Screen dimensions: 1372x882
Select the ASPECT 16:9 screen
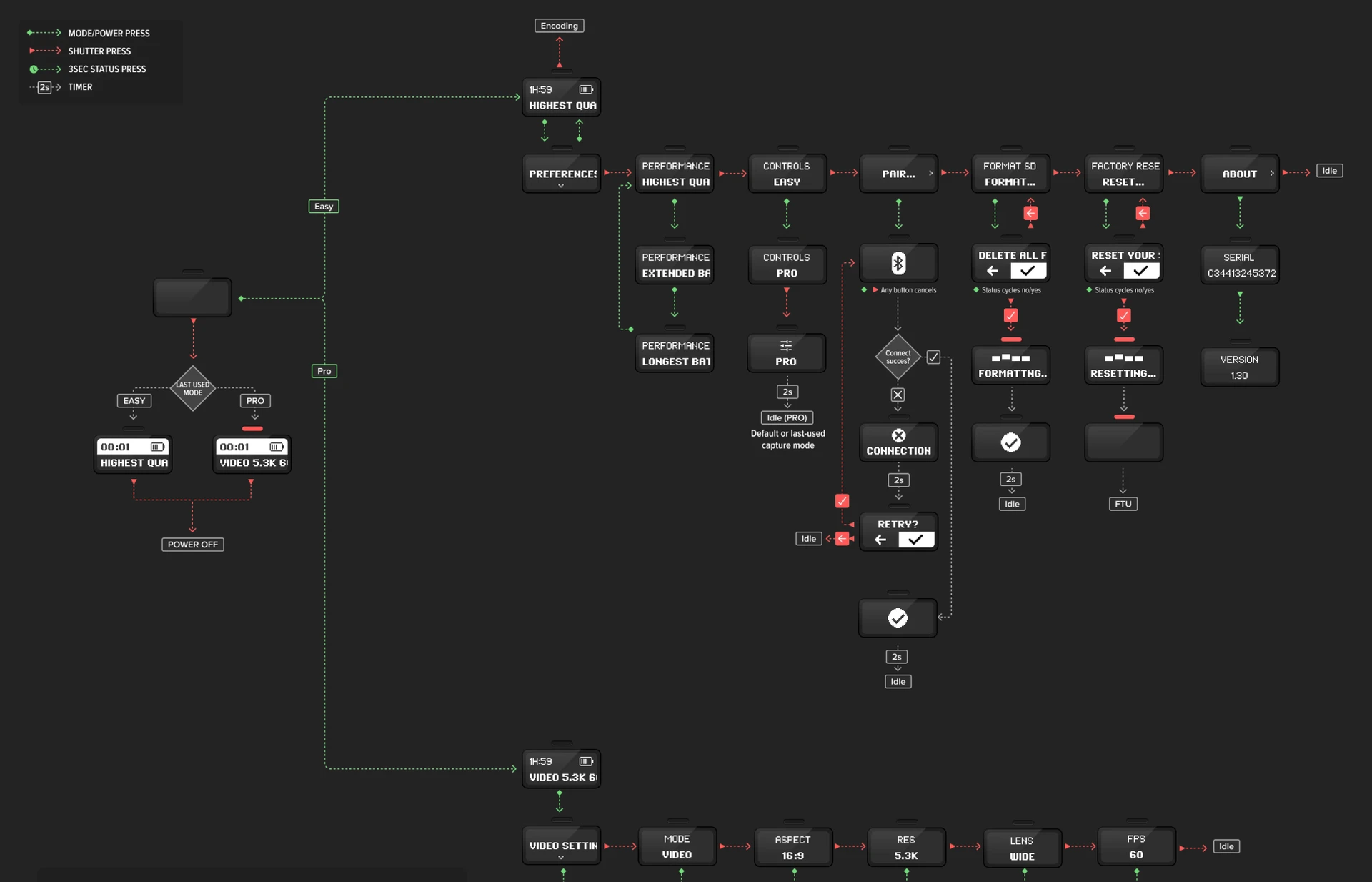click(x=793, y=848)
